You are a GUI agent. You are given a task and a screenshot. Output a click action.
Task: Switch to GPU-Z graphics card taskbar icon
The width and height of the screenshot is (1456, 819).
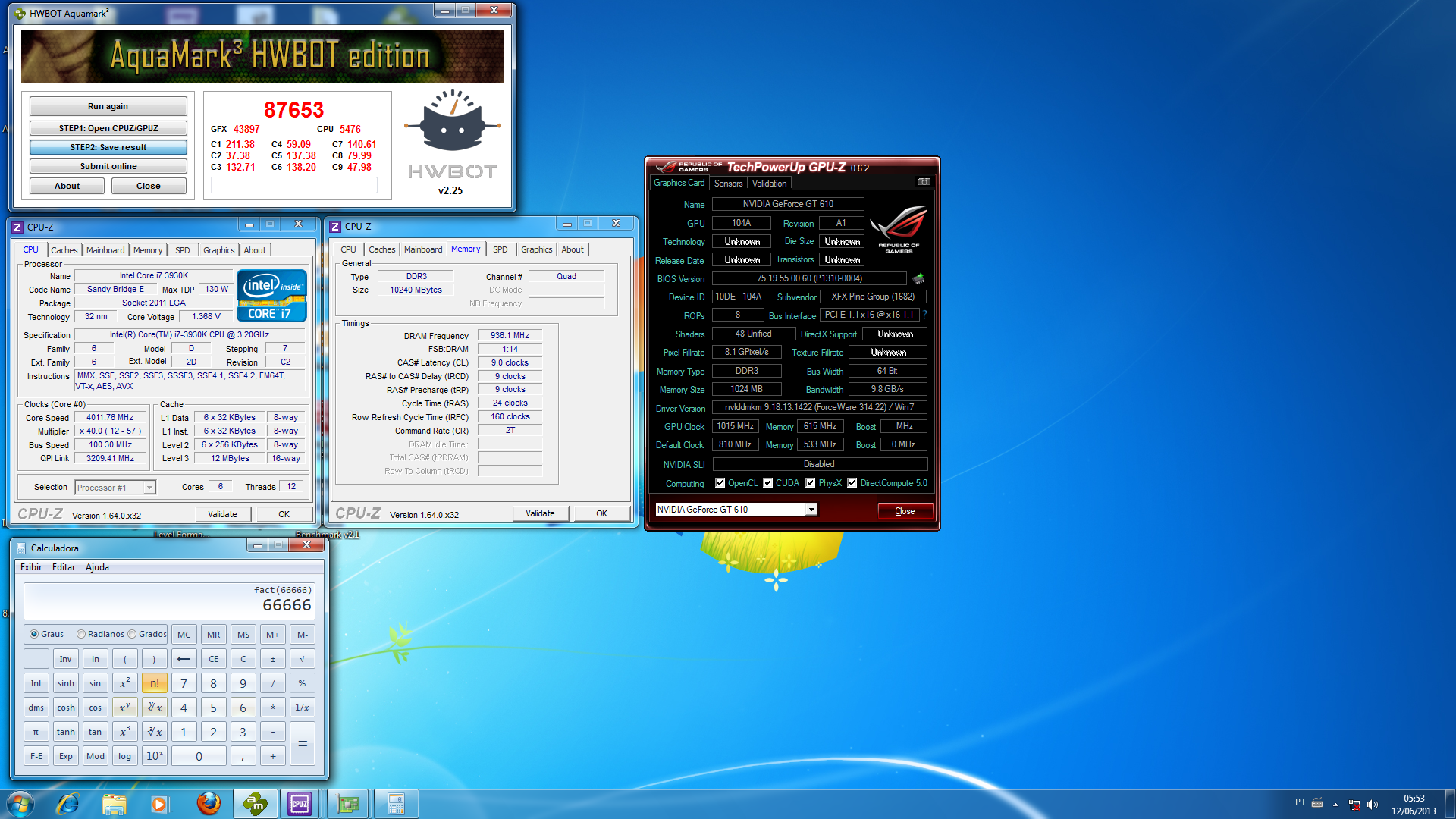click(x=348, y=804)
